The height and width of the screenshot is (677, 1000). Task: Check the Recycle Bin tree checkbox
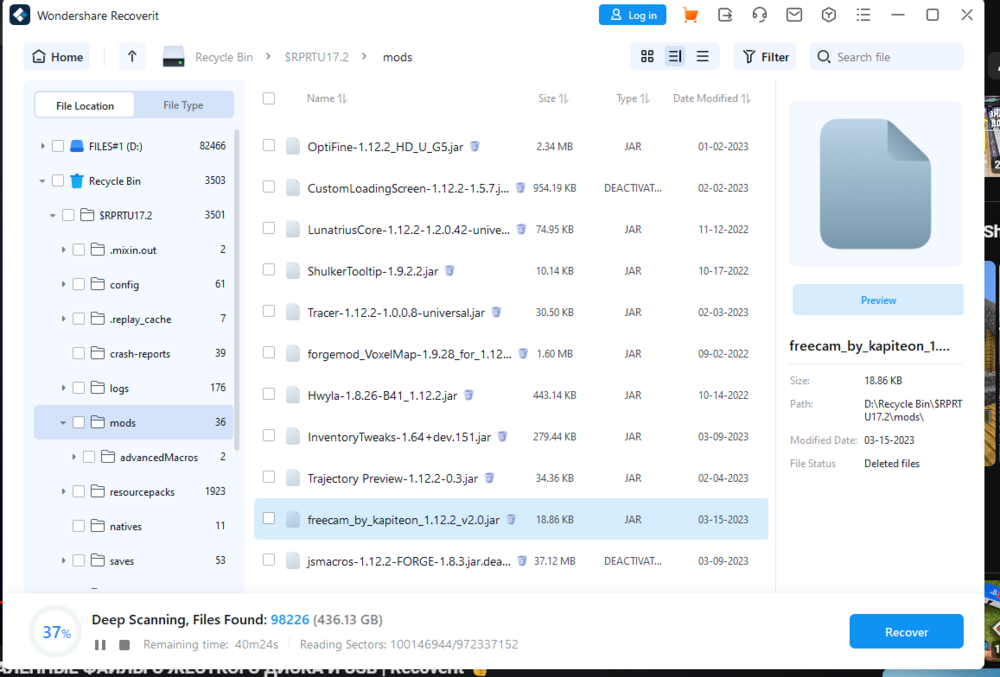(58, 181)
